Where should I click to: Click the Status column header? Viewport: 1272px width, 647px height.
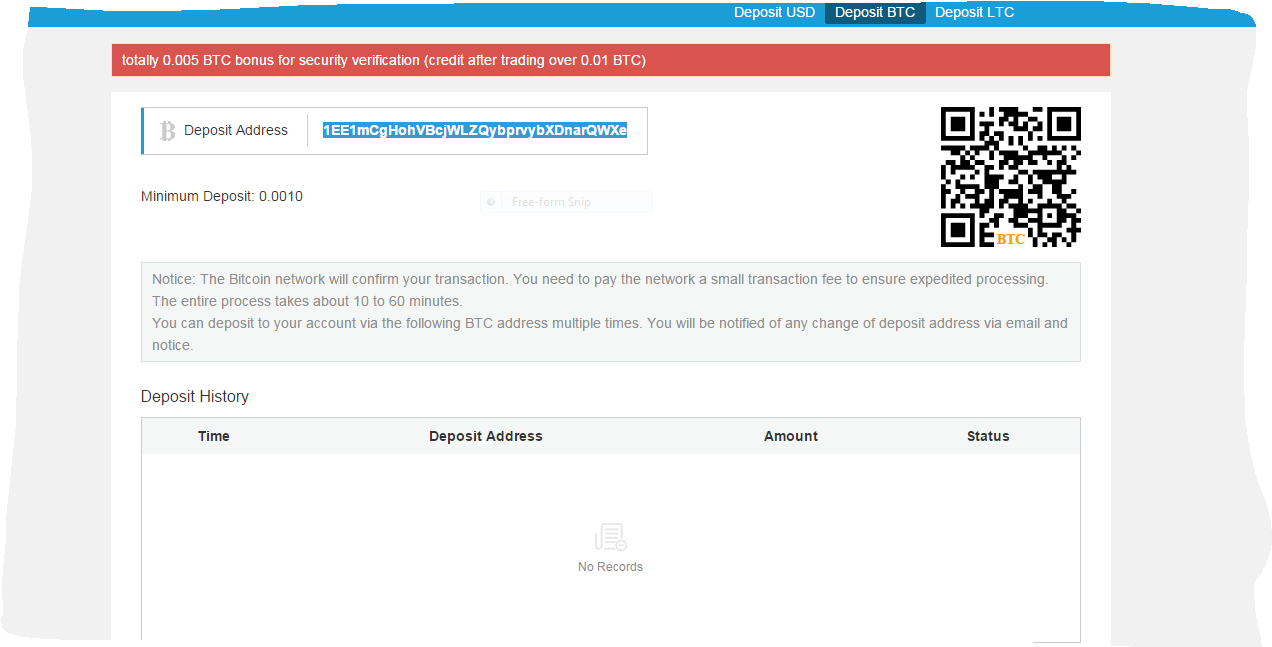988,436
